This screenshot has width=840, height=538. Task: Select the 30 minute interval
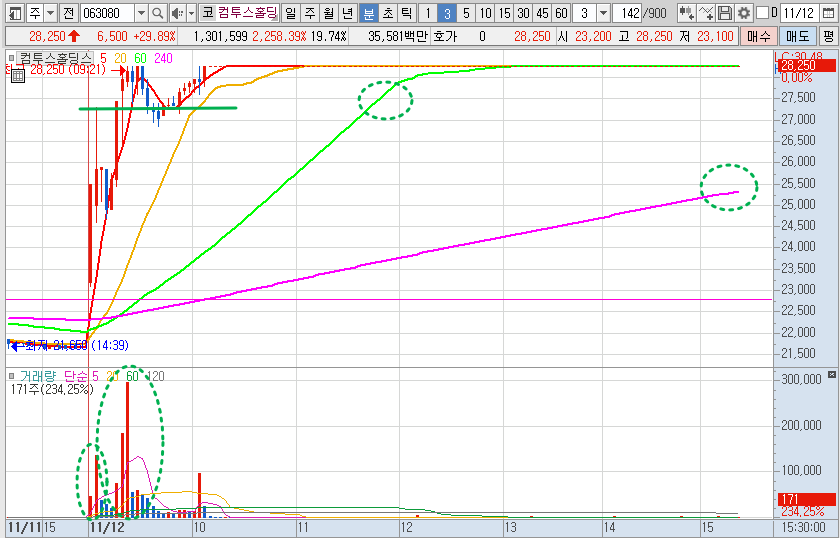coord(523,13)
